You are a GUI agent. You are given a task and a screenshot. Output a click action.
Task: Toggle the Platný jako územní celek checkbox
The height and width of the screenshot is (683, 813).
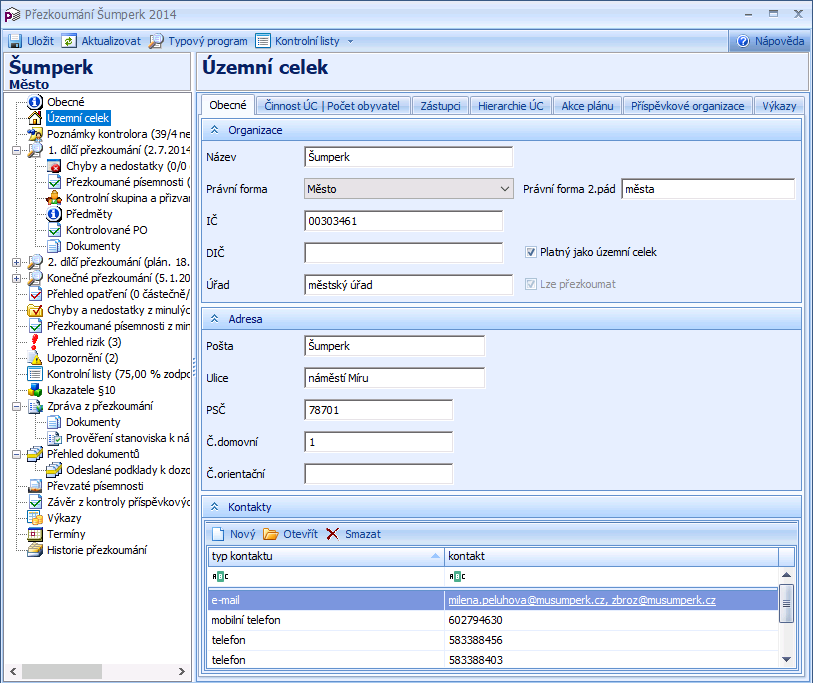(530, 252)
